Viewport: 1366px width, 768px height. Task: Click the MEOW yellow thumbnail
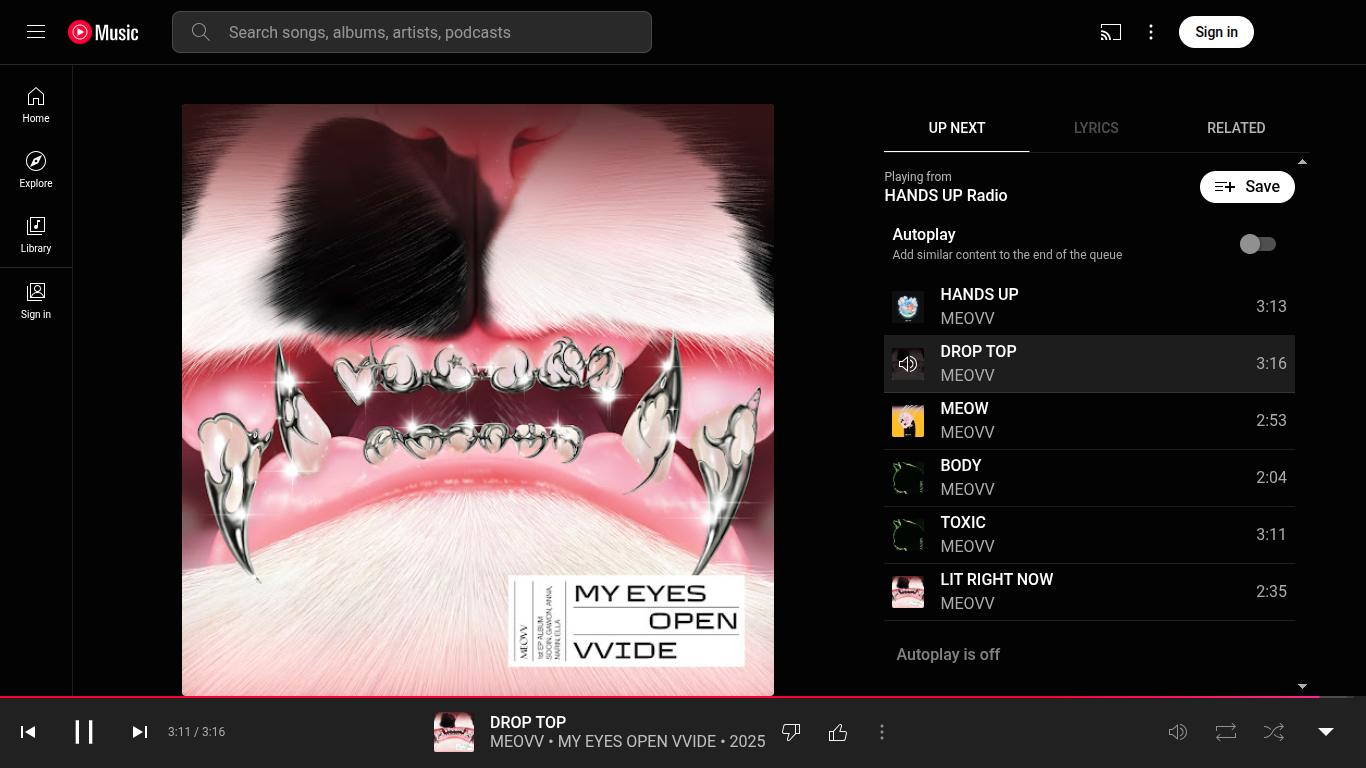tap(908, 421)
